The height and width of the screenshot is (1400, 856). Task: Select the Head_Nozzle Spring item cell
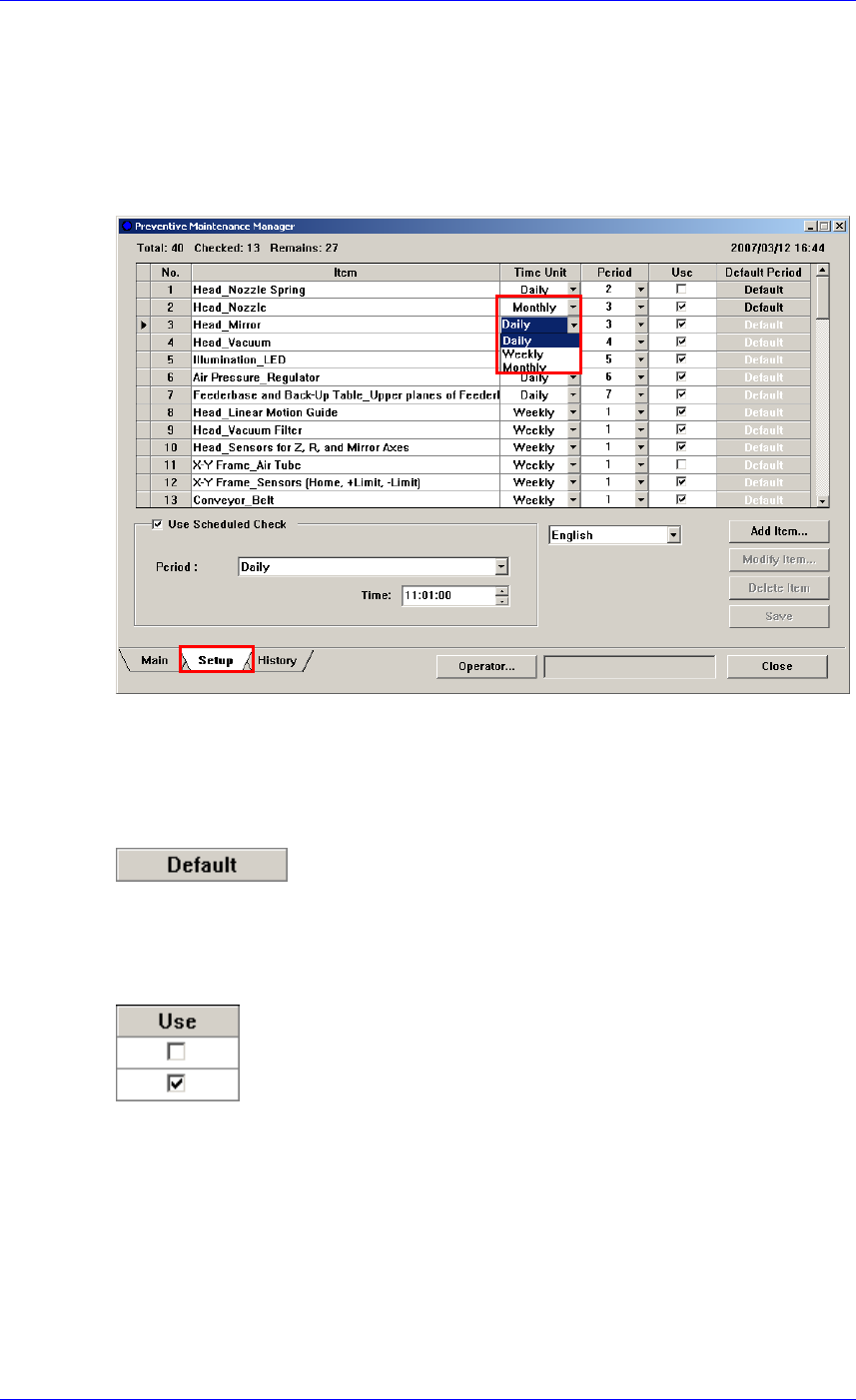tap(345, 290)
